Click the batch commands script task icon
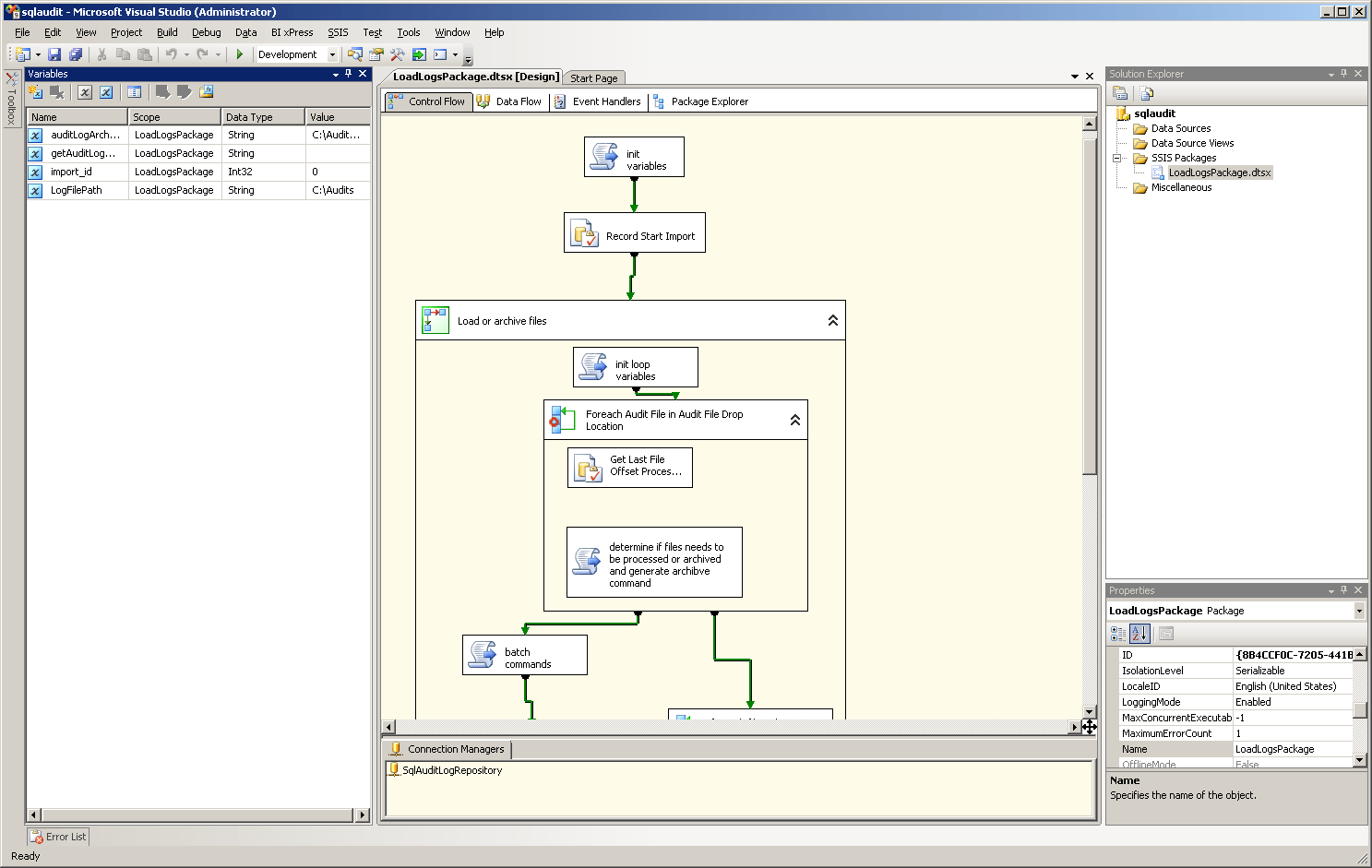Image resolution: width=1372 pixels, height=868 pixels. 482,655
